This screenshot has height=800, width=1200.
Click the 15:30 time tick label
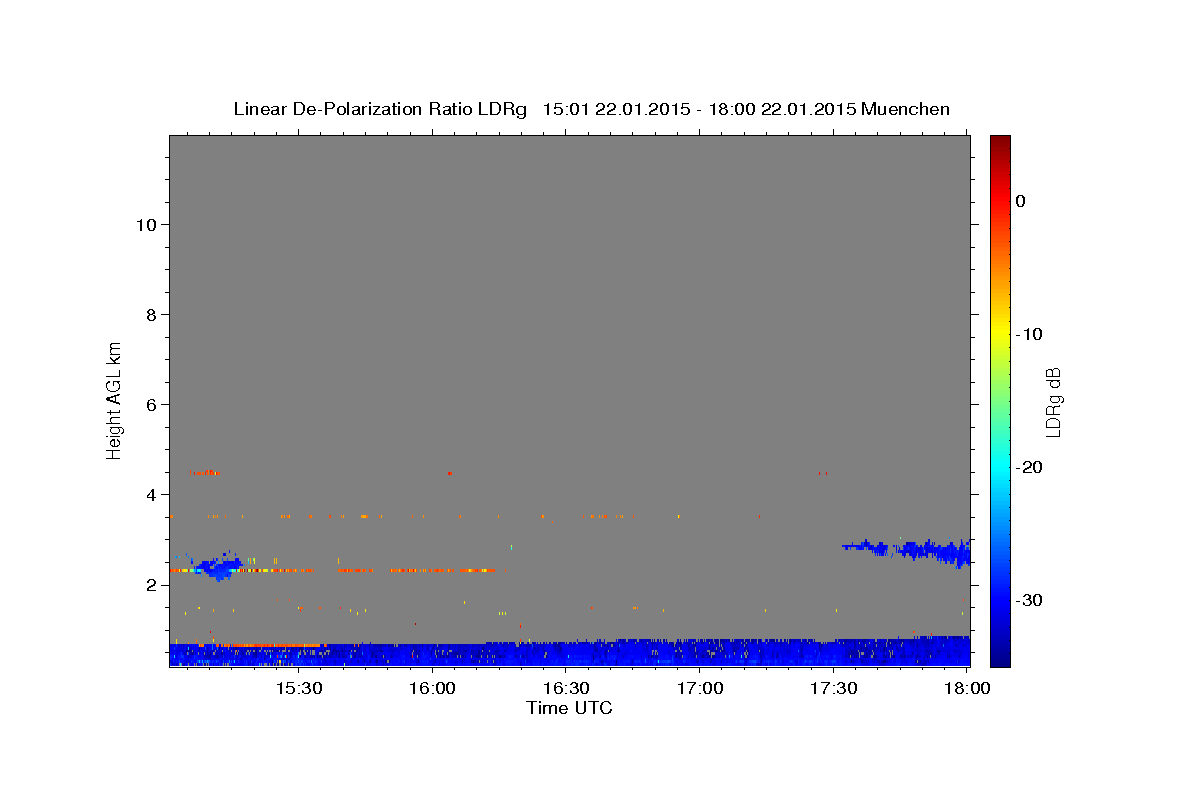pos(298,688)
